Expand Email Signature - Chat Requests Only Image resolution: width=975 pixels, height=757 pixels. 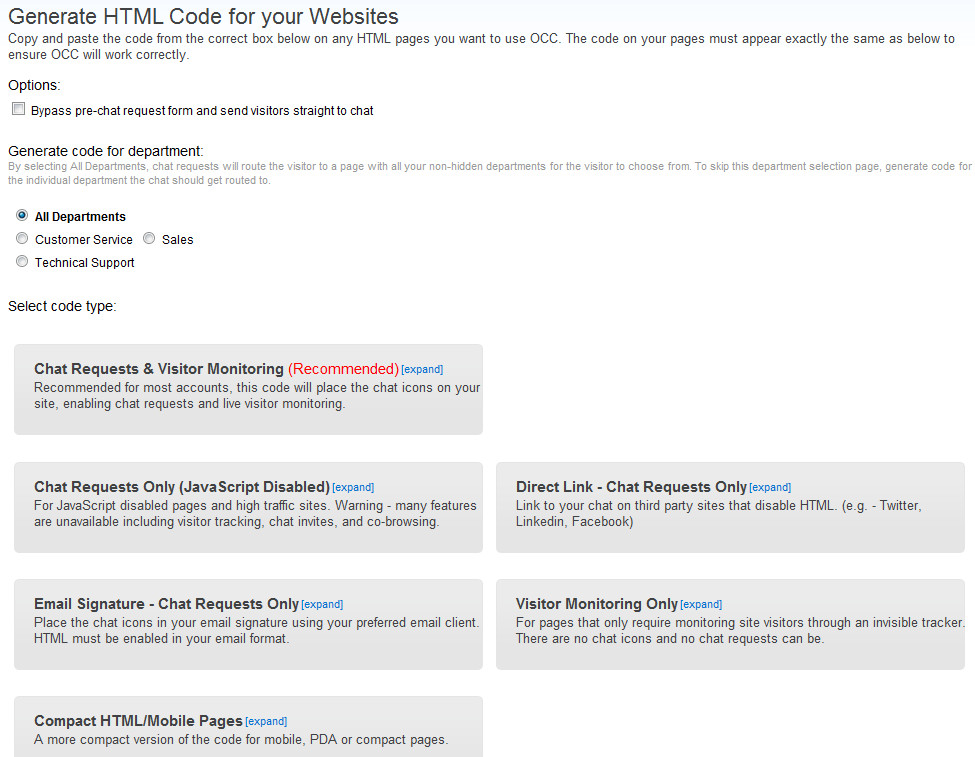[322, 605]
